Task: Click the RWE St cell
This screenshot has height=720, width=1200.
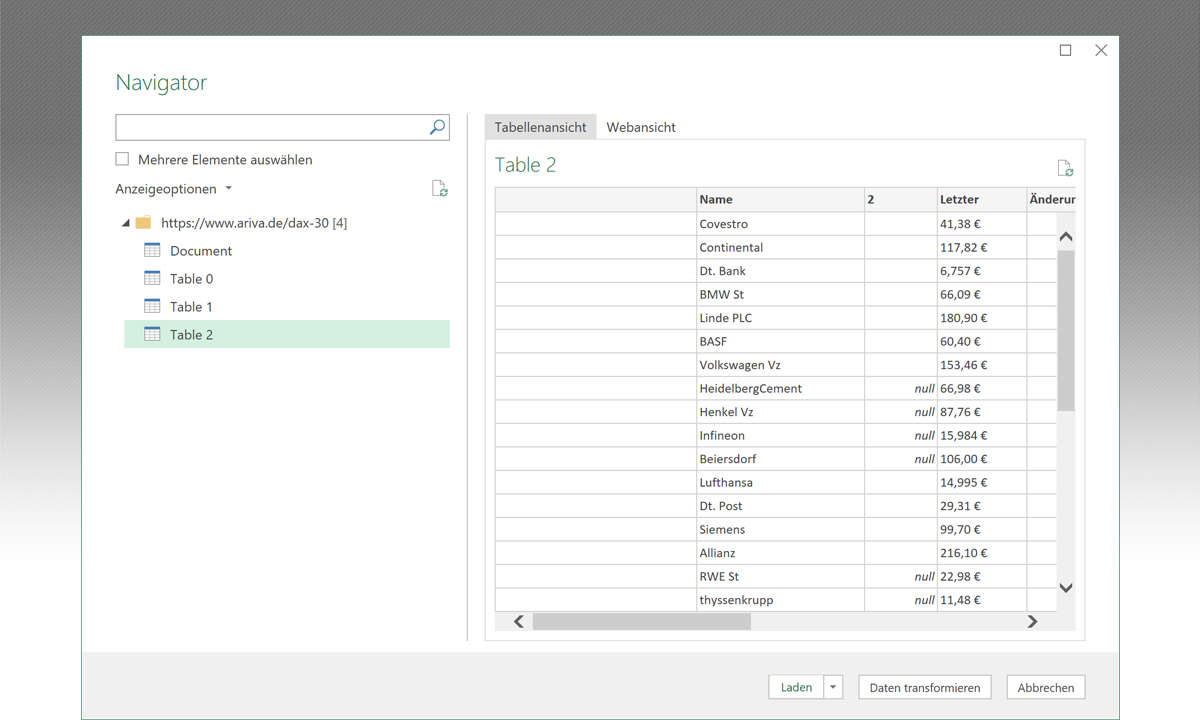Action: click(780, 576)
